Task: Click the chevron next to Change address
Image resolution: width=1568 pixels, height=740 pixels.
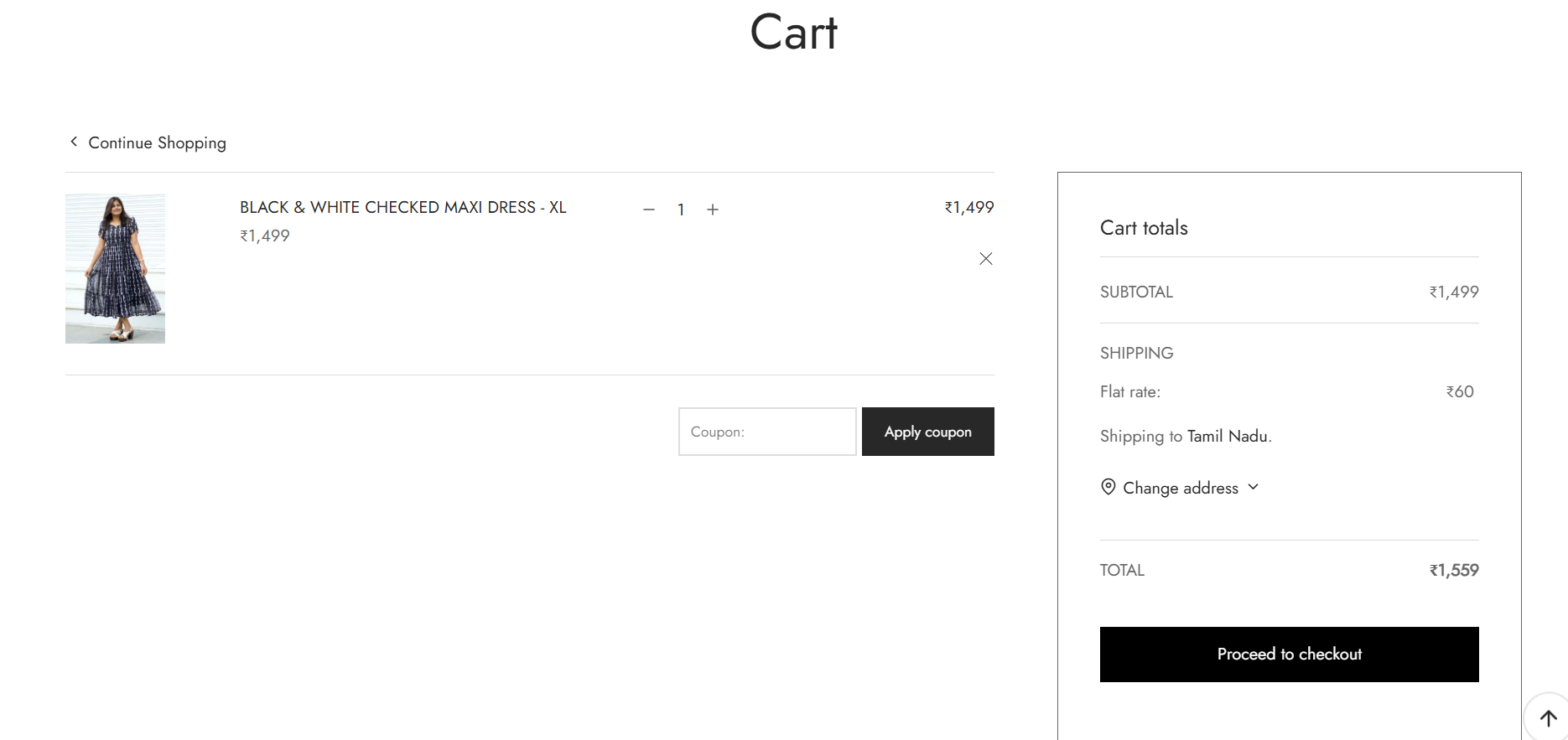Action: 1254,487
